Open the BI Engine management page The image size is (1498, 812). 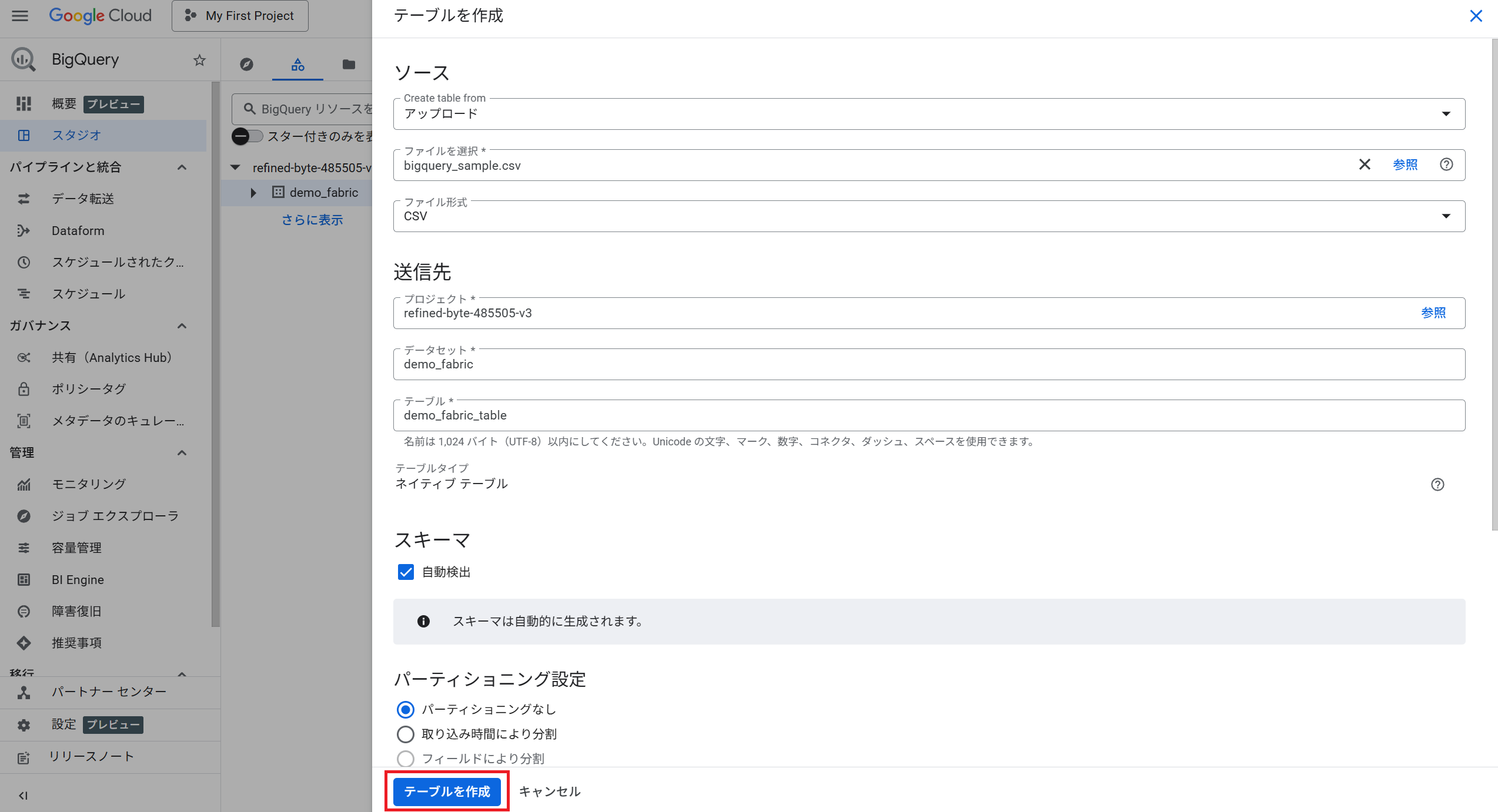(78, 579)
